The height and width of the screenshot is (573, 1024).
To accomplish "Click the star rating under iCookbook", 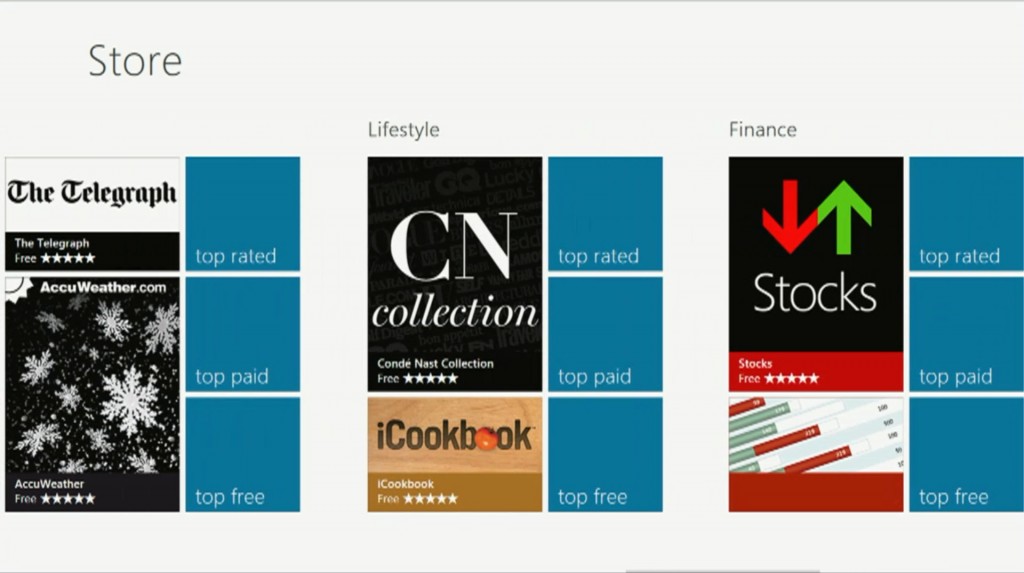I will pos(430,499).
